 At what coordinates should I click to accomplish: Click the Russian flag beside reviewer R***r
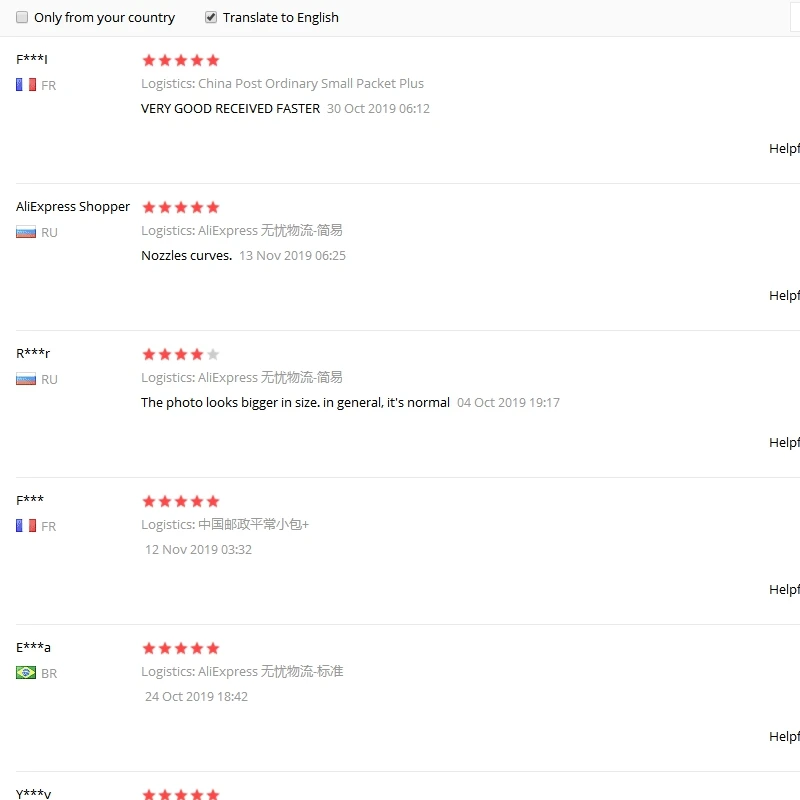26,379
